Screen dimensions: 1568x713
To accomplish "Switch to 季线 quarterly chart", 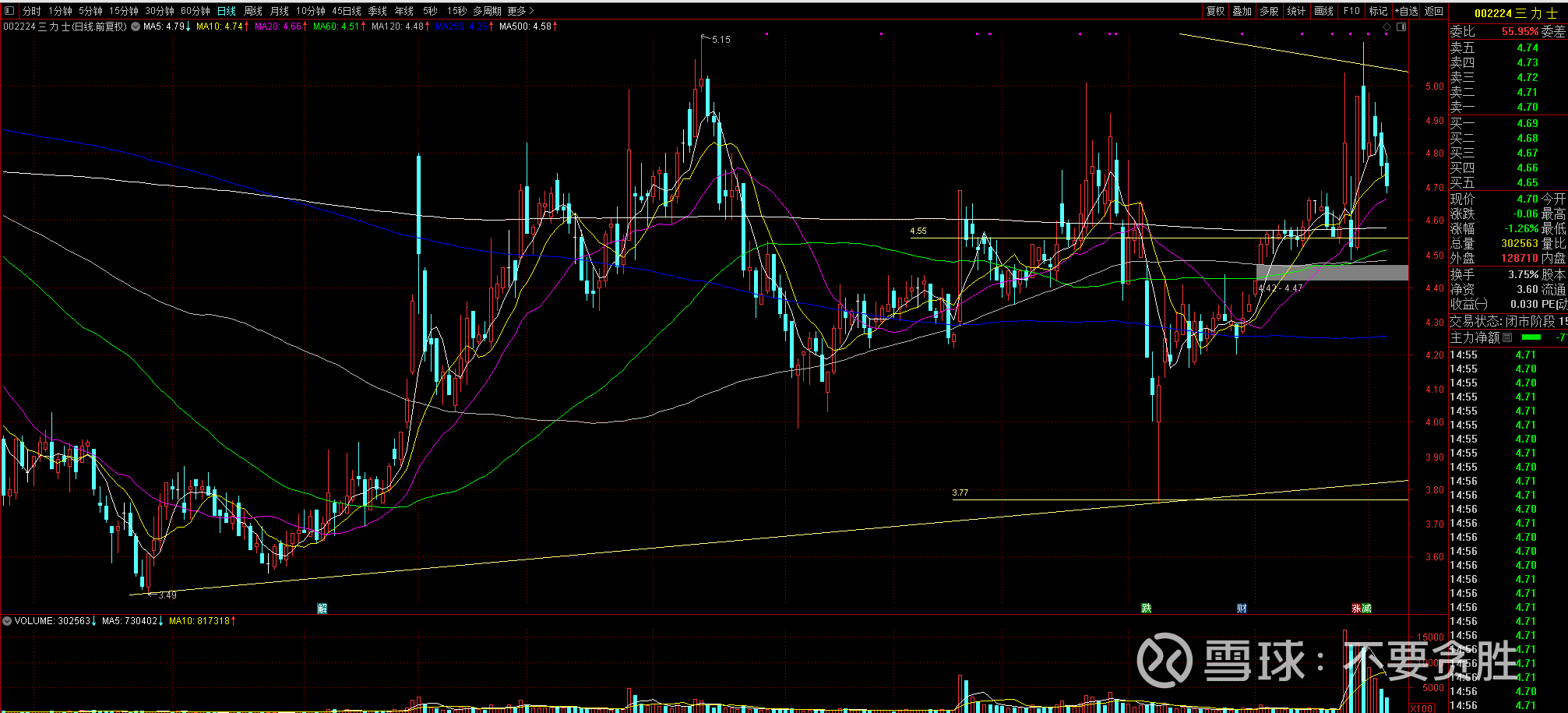I will coord(378,11).
